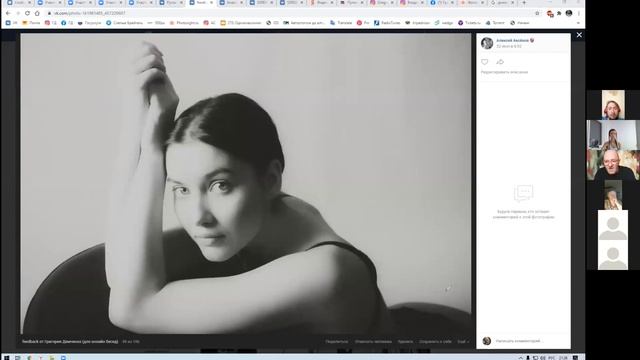Open the extensions puzzle icon
This screenshot has width=640, height=360.
coord(559,13)
